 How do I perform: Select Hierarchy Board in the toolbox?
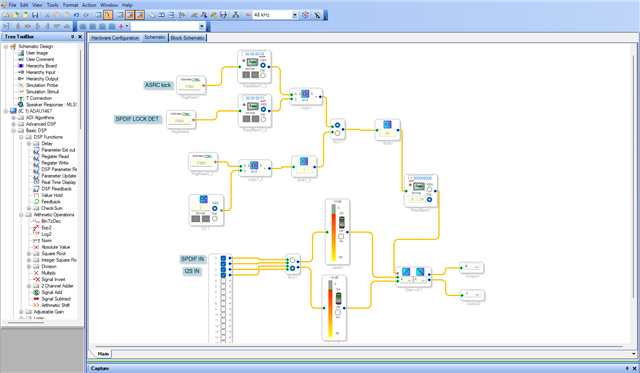point(41,66)
